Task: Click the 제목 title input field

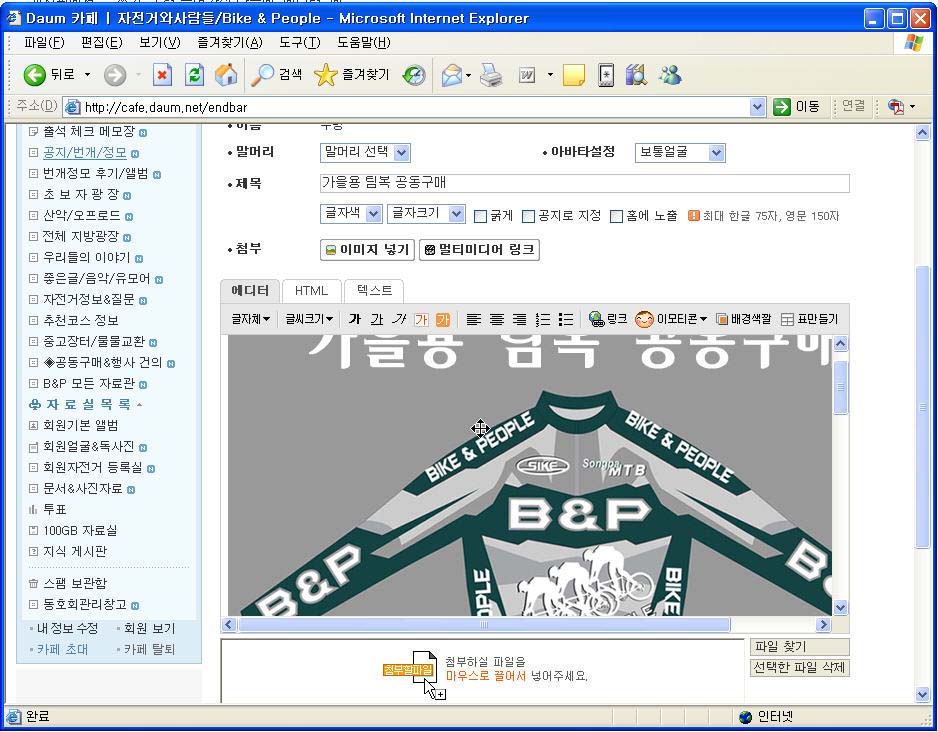Action: coord(584,183)
